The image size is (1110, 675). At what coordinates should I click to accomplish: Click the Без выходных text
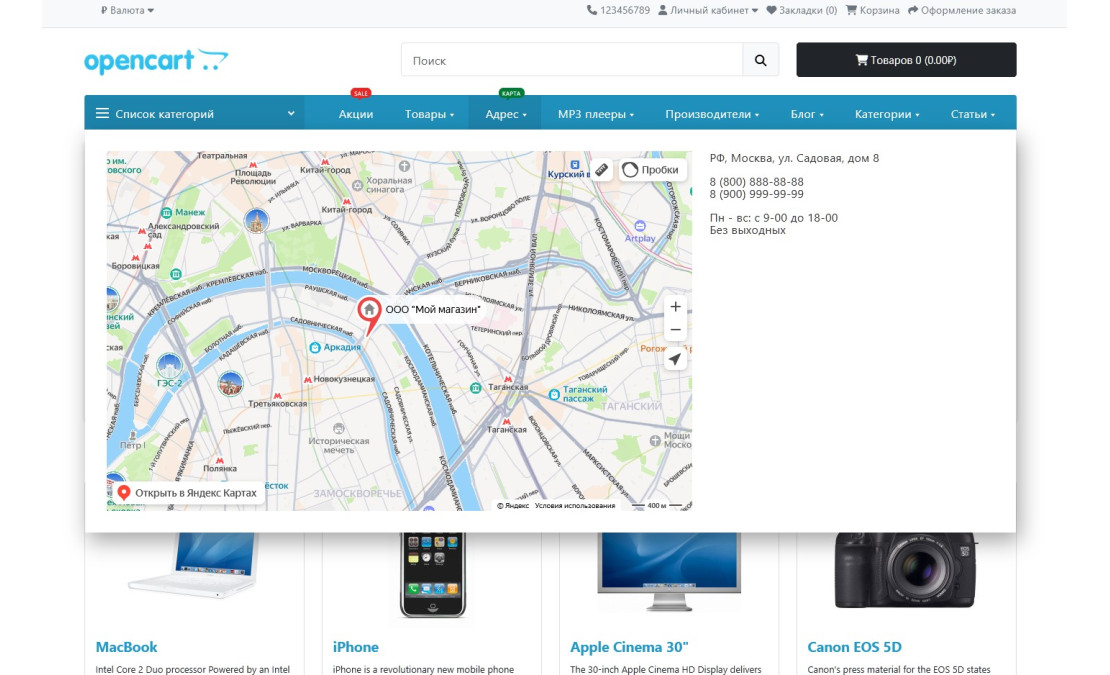tap(748, 230)
